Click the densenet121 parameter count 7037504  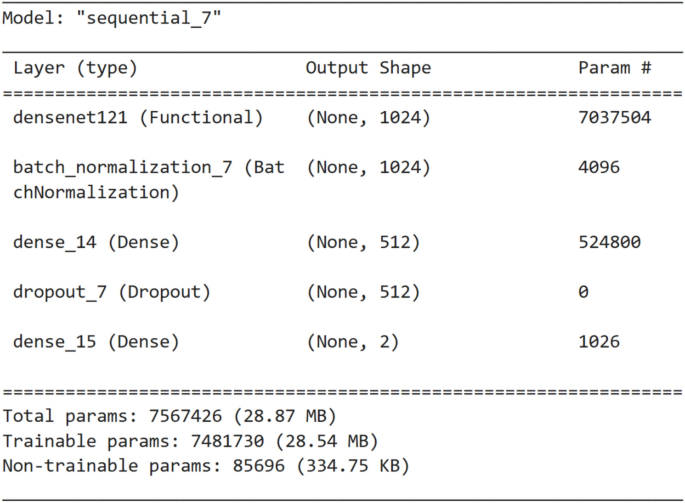click(x=615, y=118)
